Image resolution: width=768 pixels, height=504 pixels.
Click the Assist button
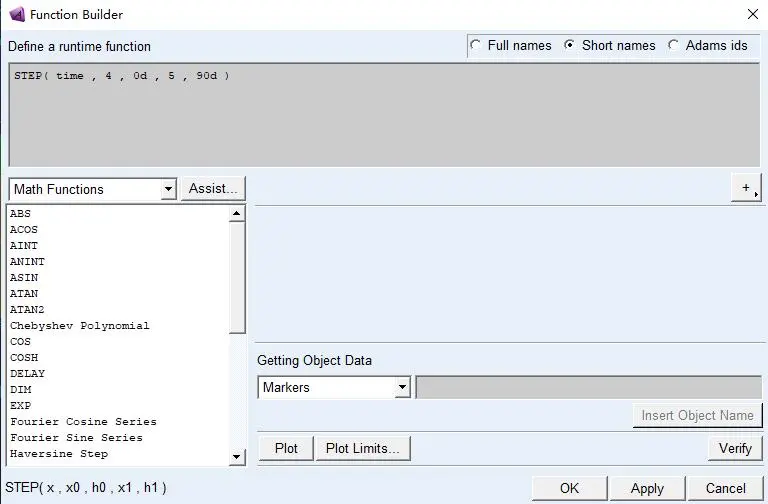click(213, 188)
